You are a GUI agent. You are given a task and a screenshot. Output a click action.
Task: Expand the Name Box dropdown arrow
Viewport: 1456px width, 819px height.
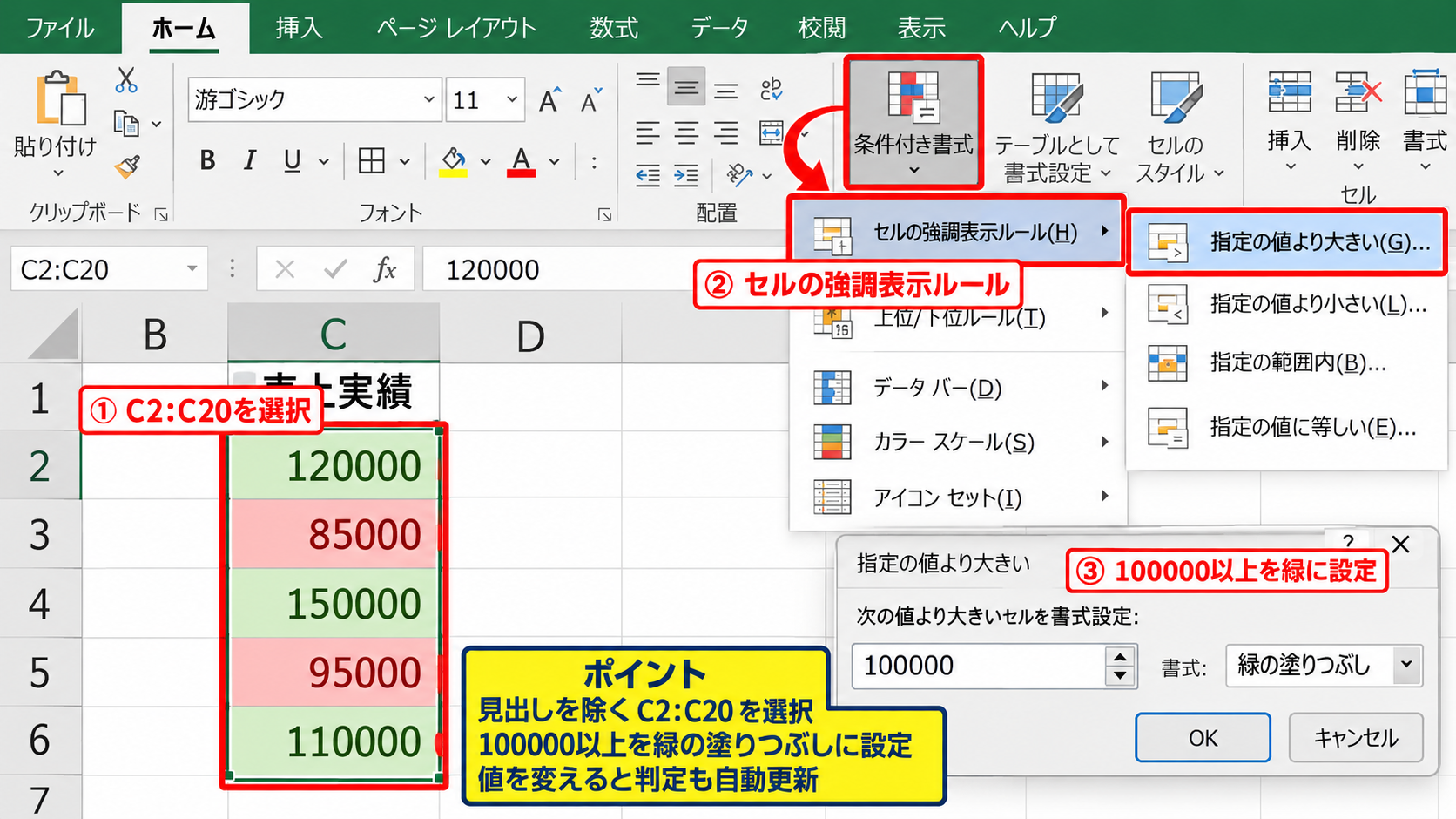point(192,269)
